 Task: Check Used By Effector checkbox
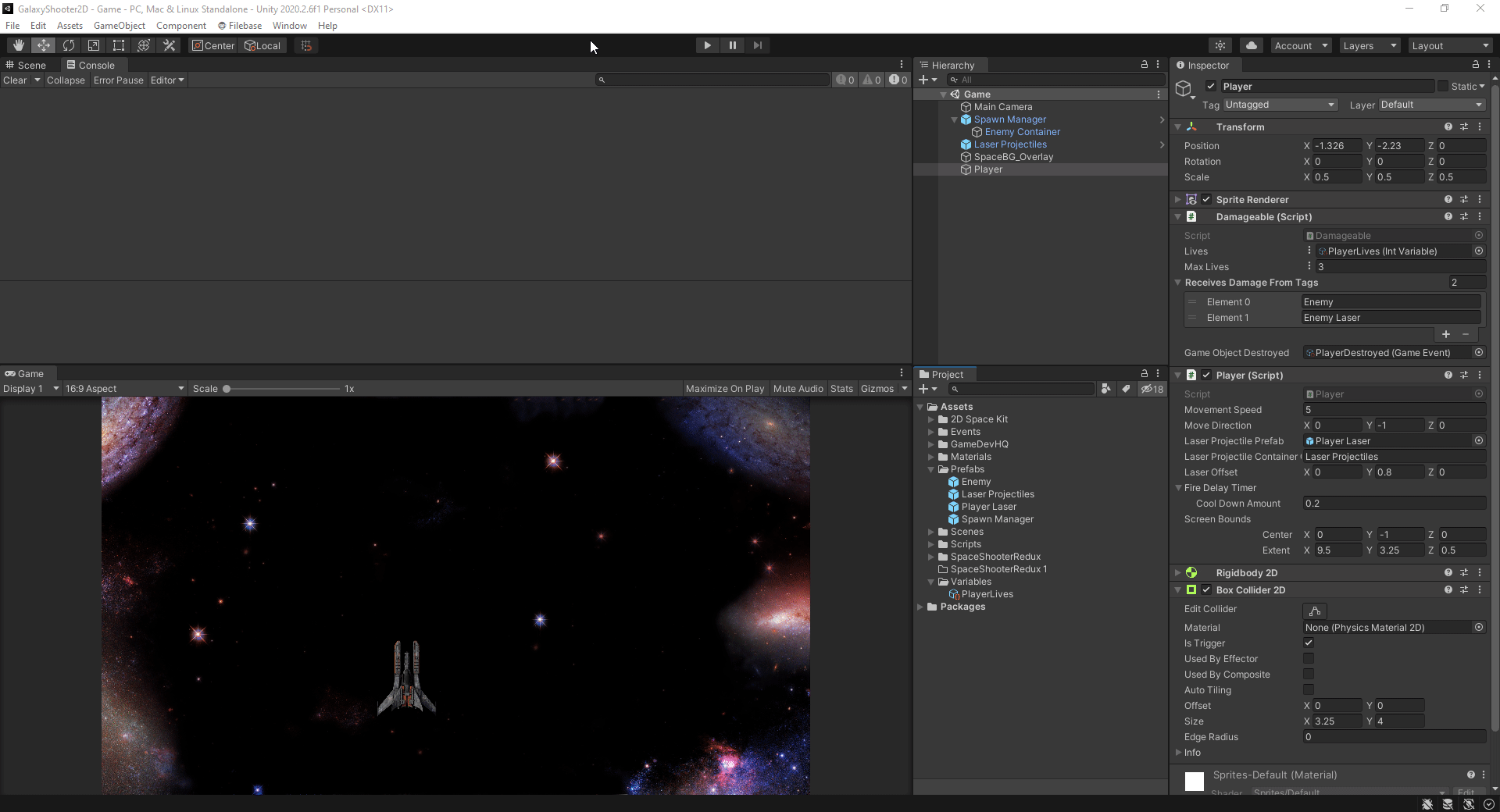coord(1309,658)
